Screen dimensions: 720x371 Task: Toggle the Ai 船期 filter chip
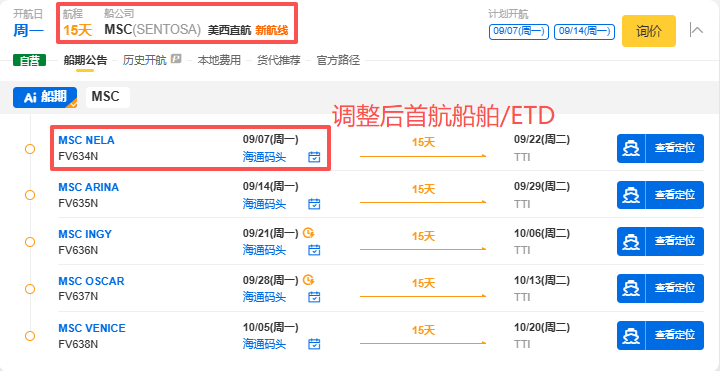pyautogui.click(x=45, y=97)
